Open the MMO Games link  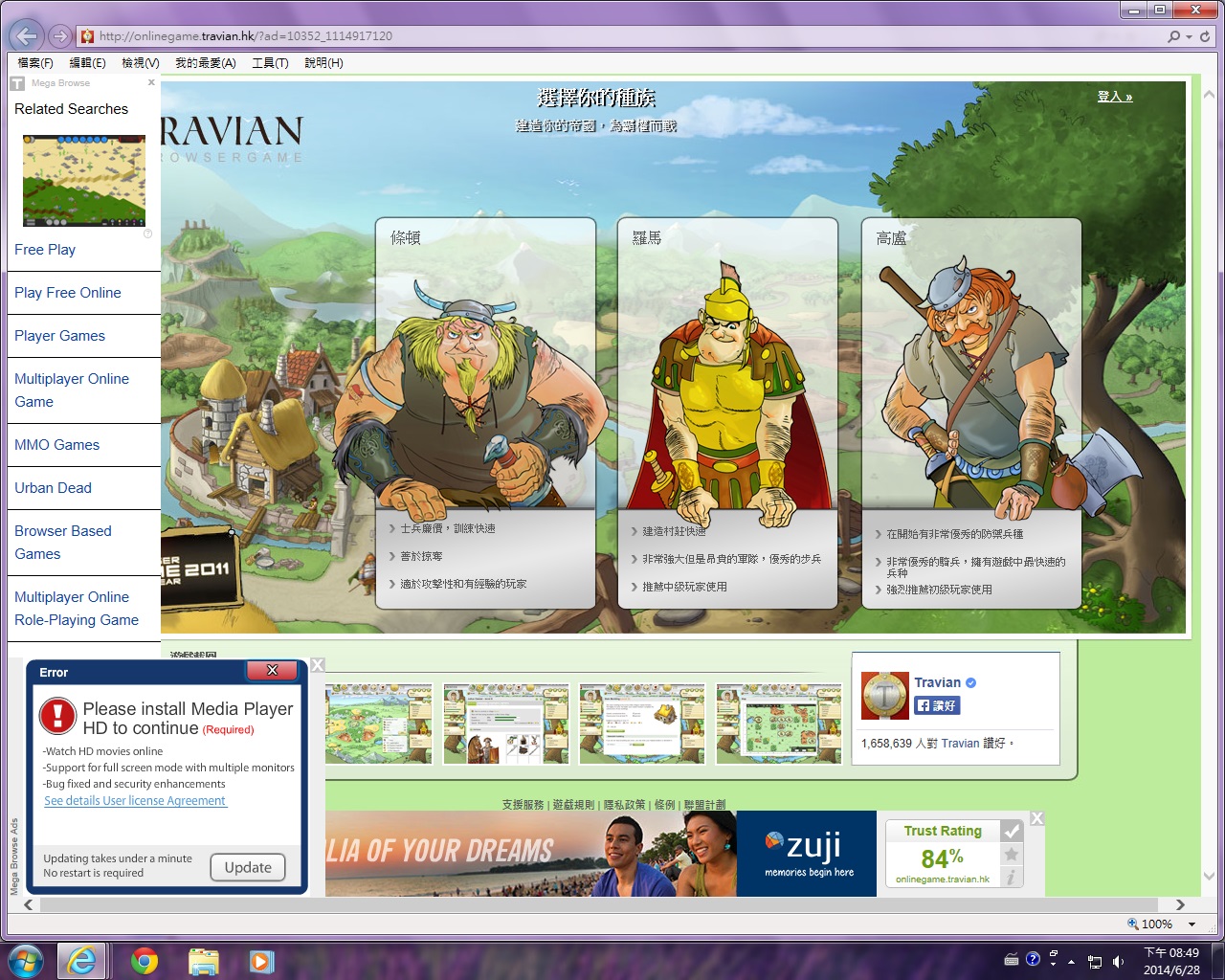[x=56, y=445]
